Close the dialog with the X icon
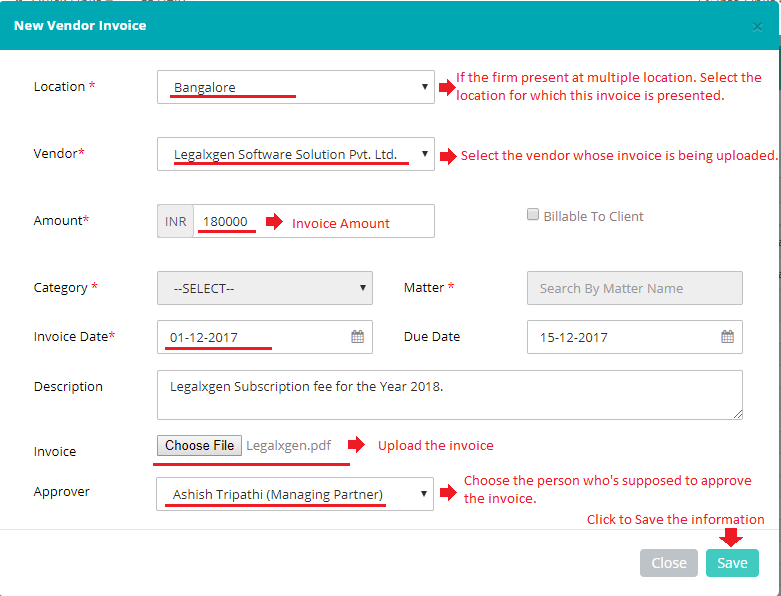This screenshot has width=781, height=596. point(757,27)
